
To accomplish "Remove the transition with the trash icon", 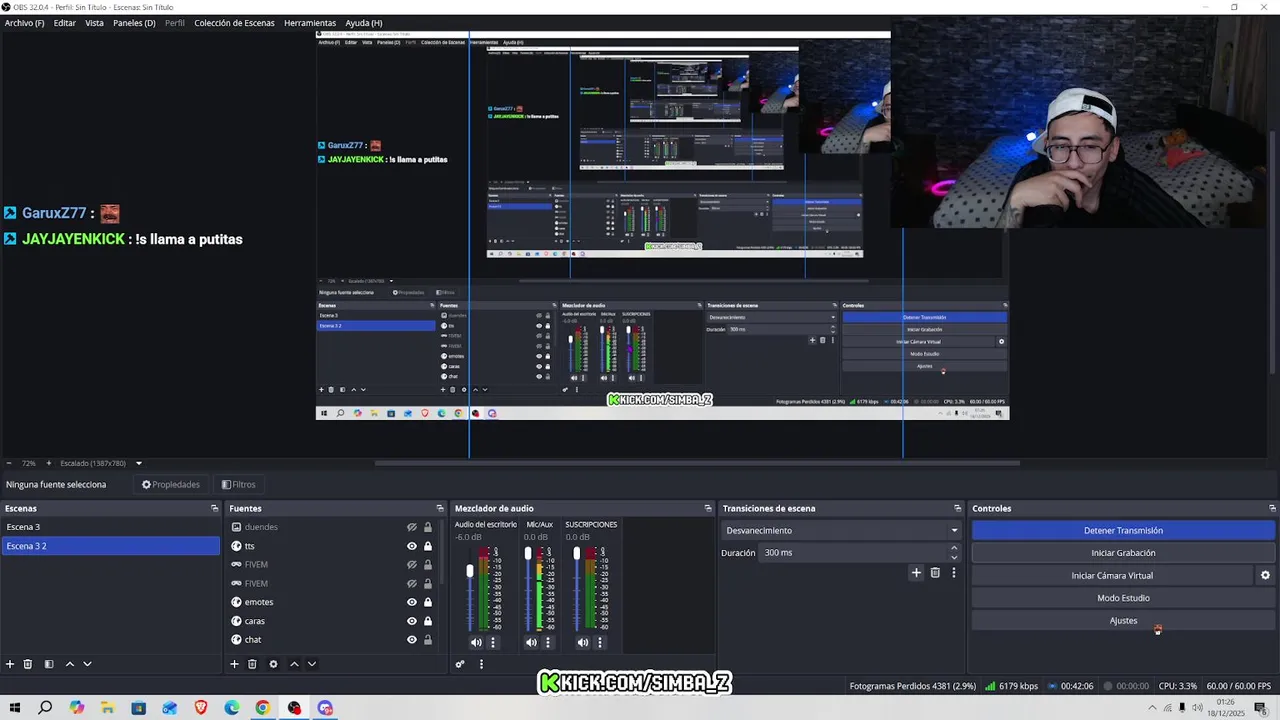I will (935, 573).
